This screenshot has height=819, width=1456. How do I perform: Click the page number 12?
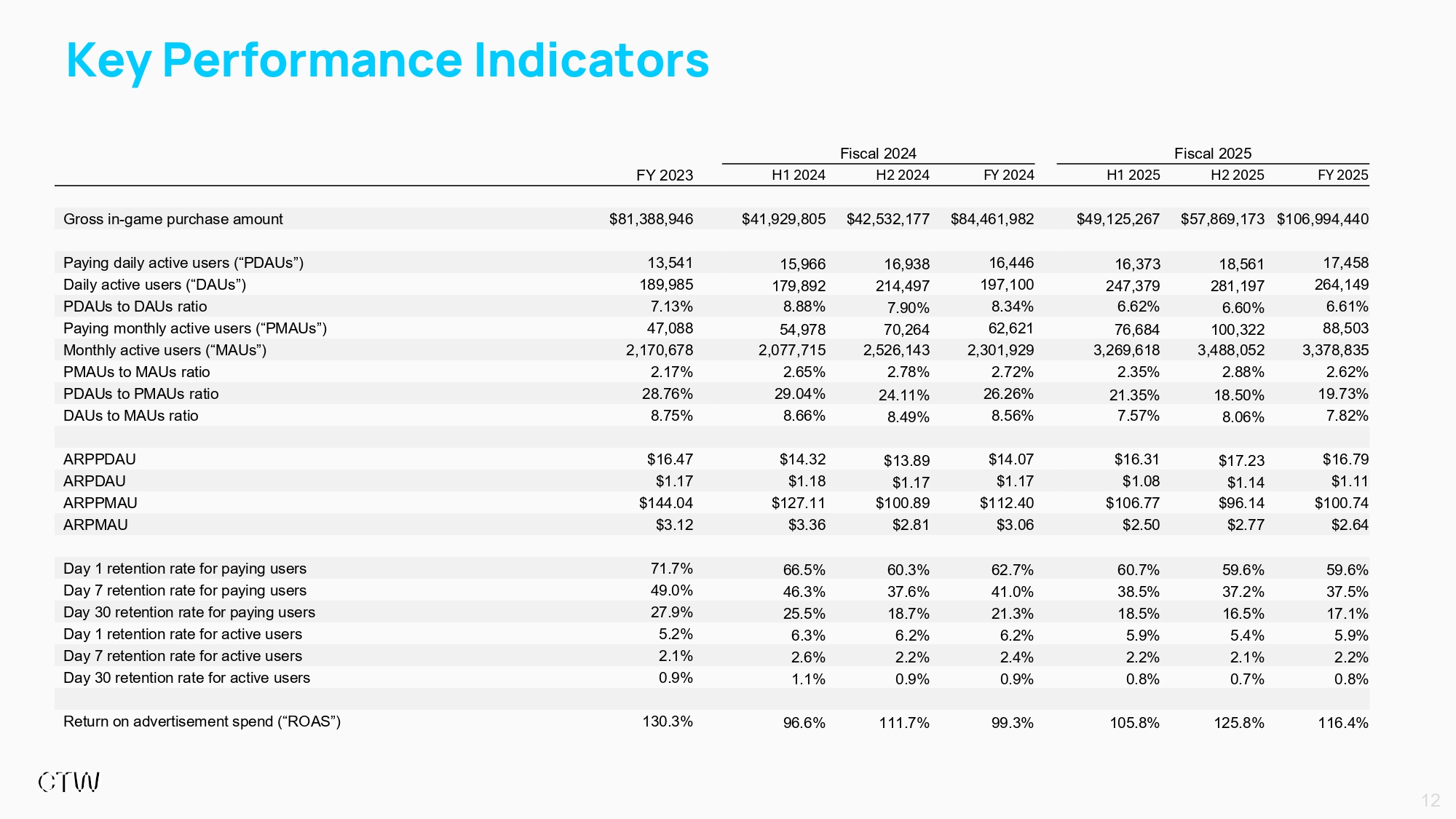pos(1430,801)
